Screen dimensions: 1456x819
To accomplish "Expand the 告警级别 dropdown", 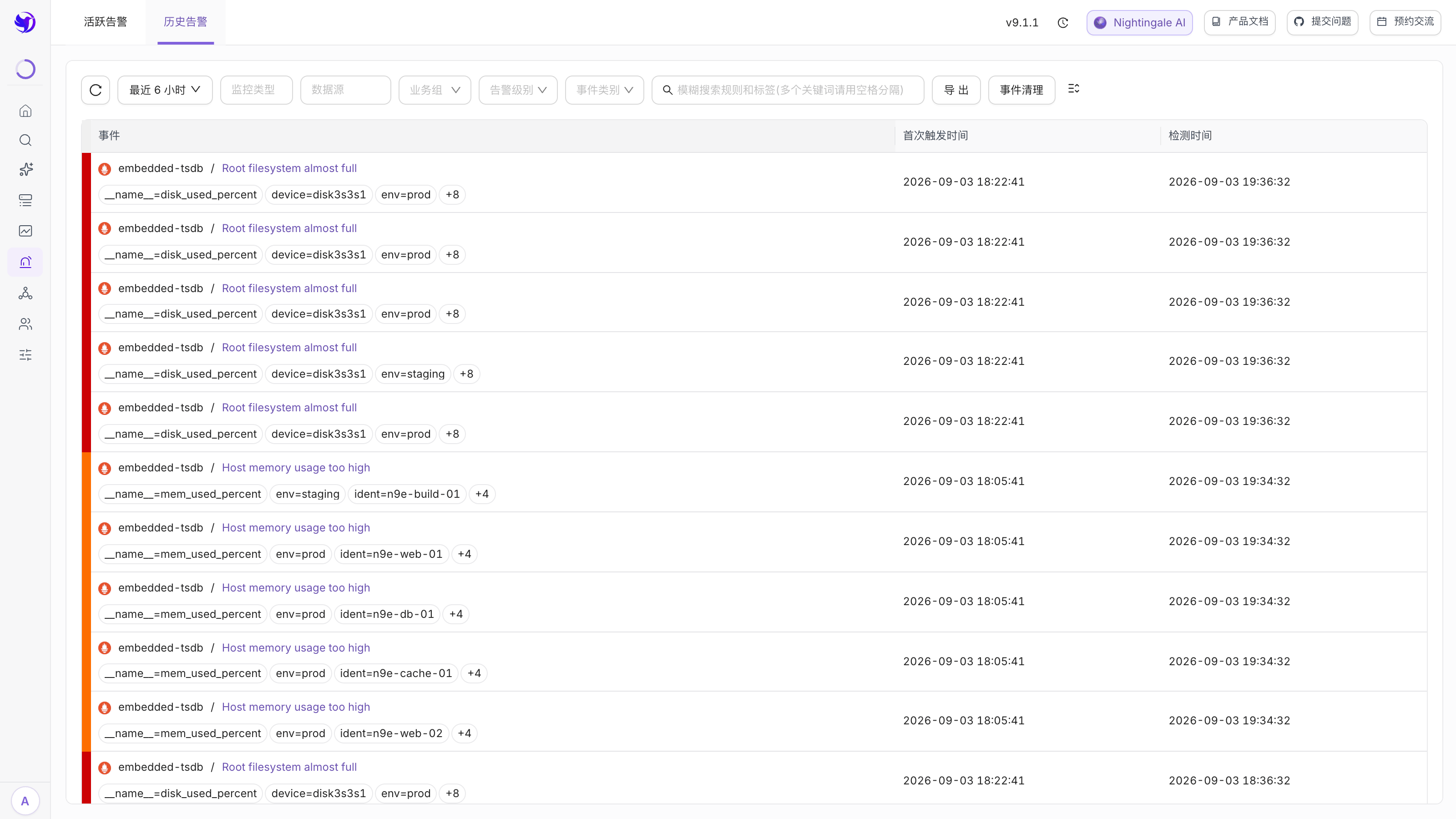I will coord(518,90).
